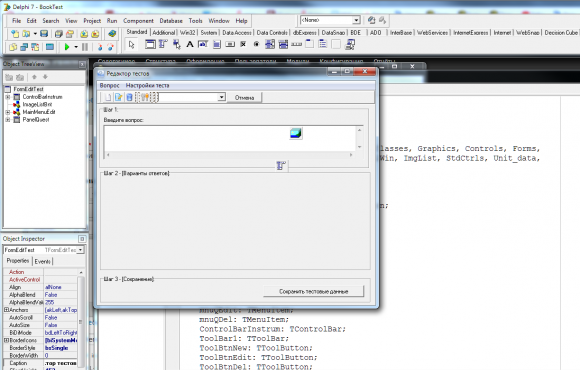
Task: Click the question memo input field
Action: pyautogui.click(x=230, y=139)
